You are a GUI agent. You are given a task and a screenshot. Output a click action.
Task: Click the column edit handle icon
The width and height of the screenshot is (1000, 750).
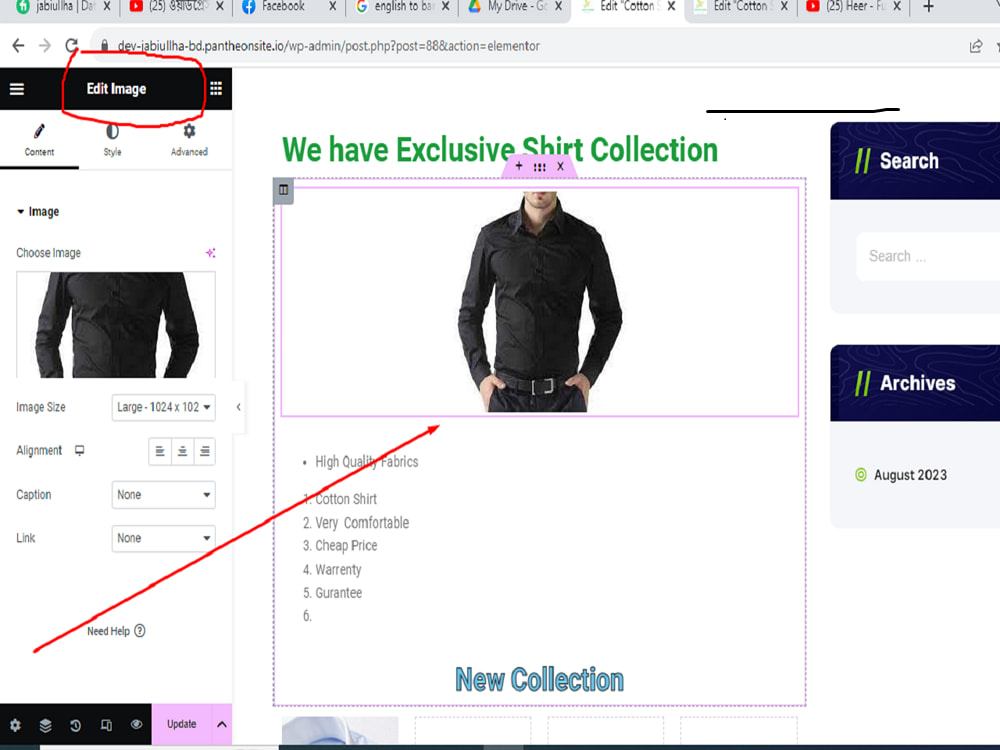click(284, 189)
